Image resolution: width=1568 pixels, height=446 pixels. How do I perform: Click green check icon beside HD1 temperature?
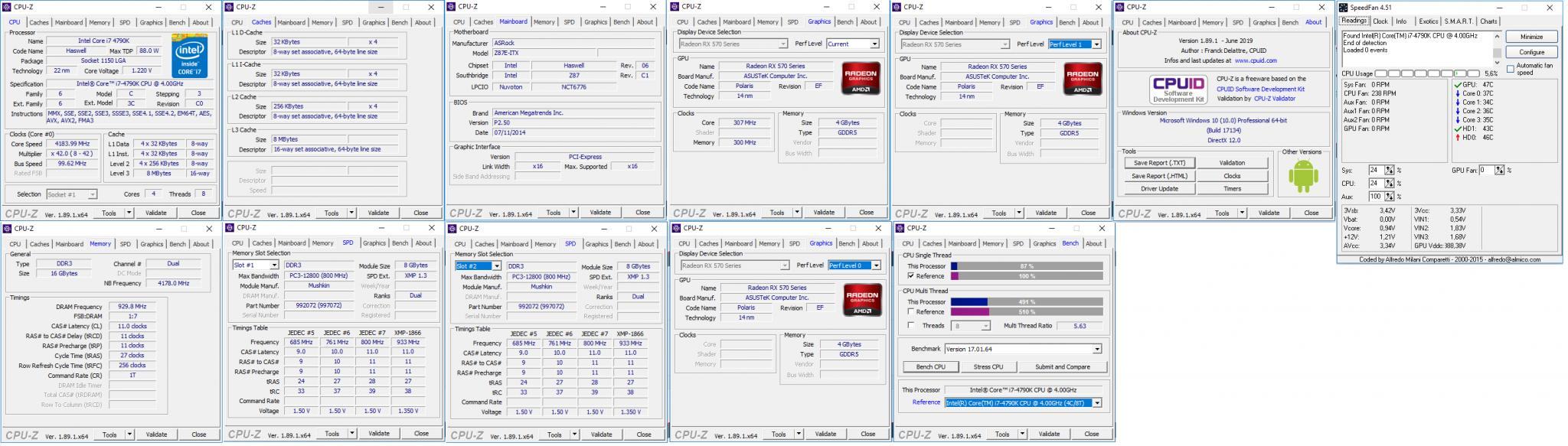[x=1457, y=129]
